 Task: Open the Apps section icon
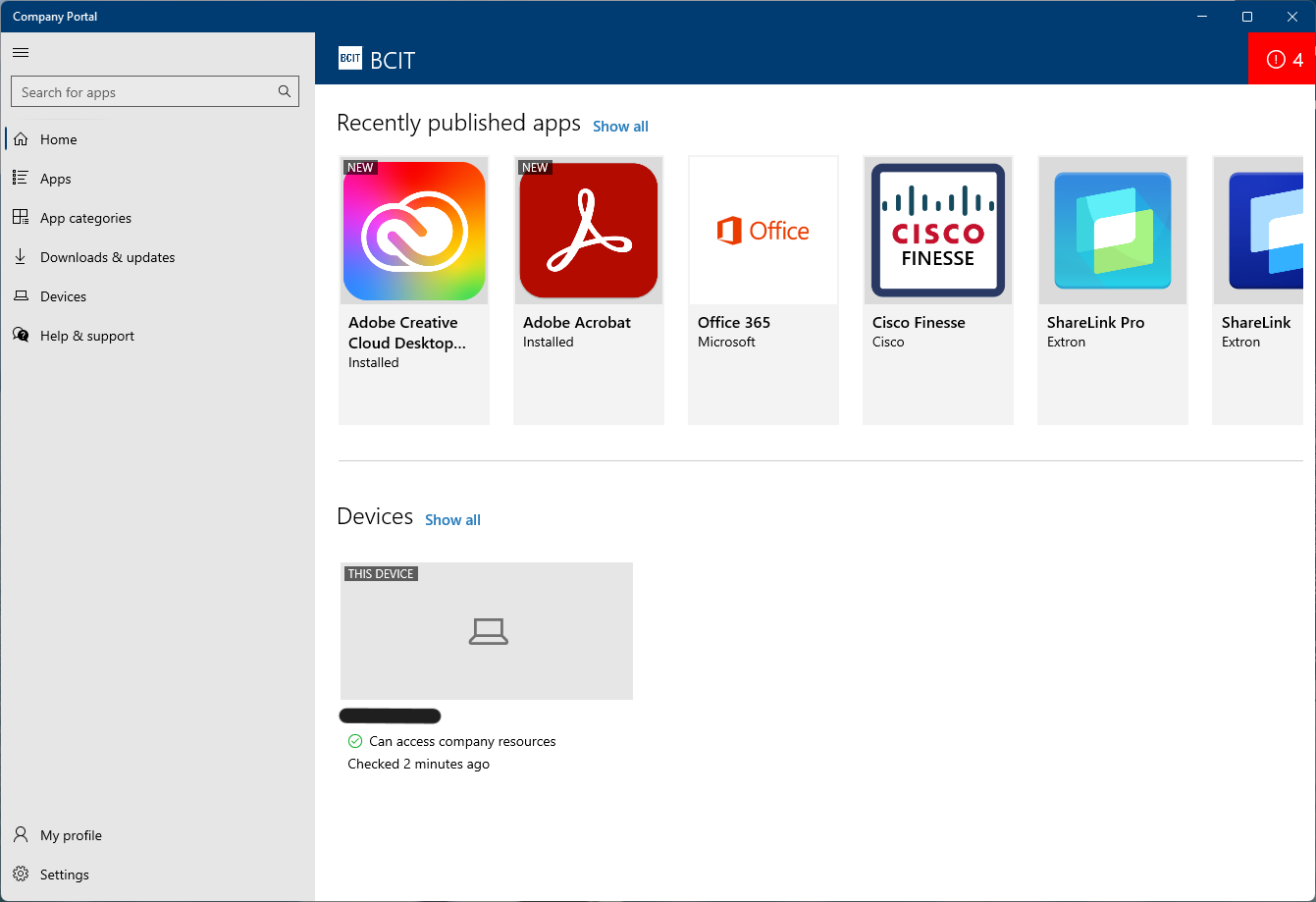tap(21, 179)
